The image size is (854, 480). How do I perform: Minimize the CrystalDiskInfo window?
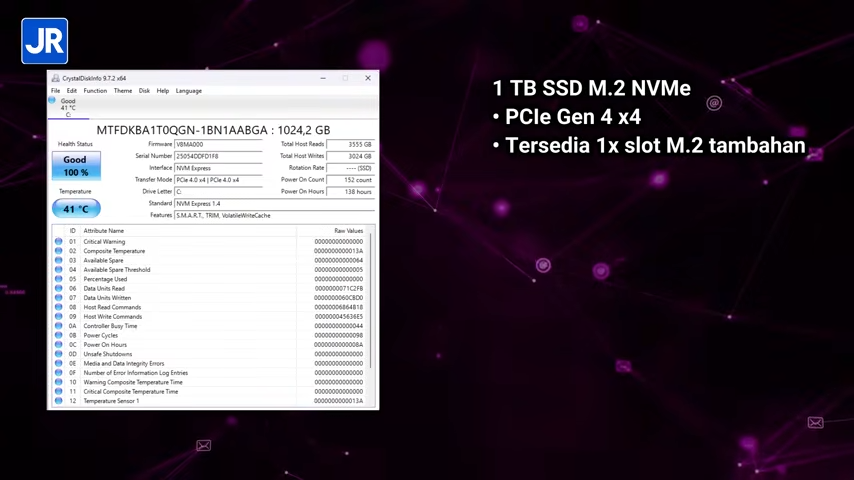tap(323, 78)
